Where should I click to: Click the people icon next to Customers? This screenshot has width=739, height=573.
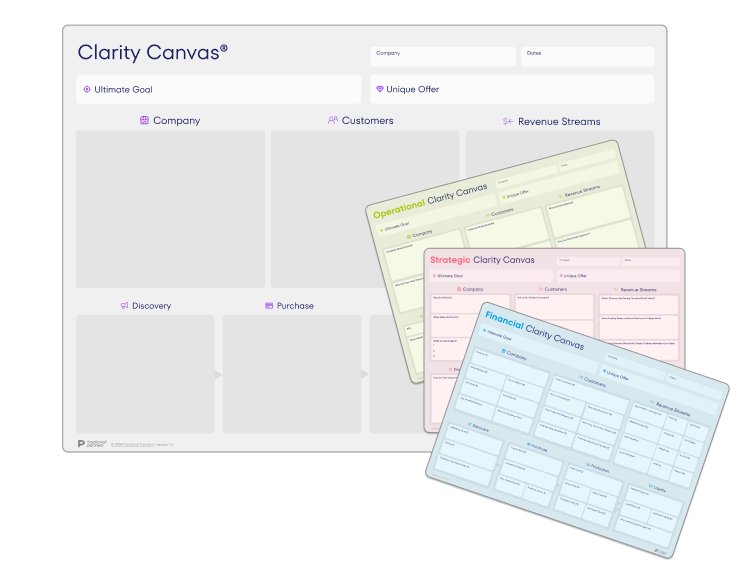(x=333, y=120)
